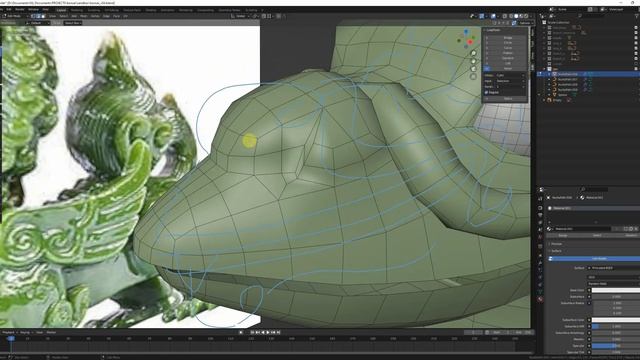Image resolution: width=640 pixels, height=360 pixels.
Task: Click the Subsurface IOR slider
Action: coord(616,327)
